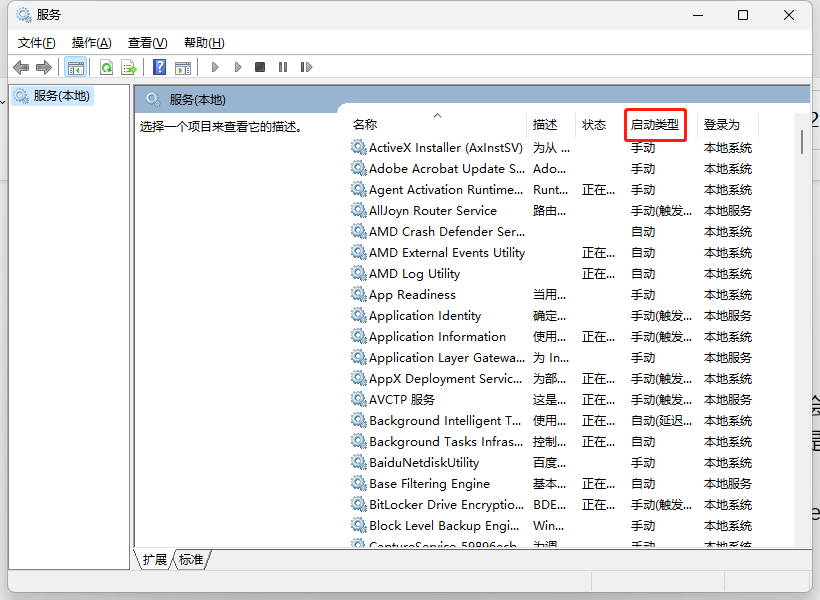820x600 pixels.
Task: Sort services by the 名称 column header
Action: coord(363,124)
